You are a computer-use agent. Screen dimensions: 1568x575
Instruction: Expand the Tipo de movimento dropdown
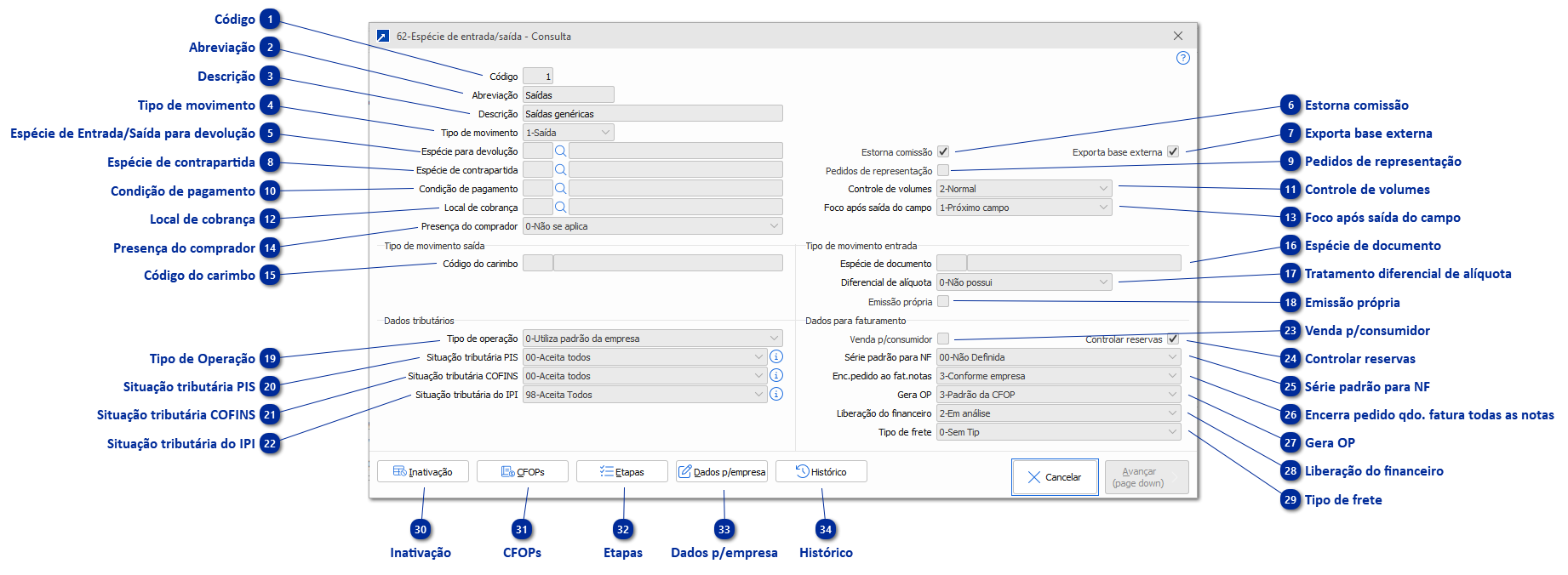(605, 133)
